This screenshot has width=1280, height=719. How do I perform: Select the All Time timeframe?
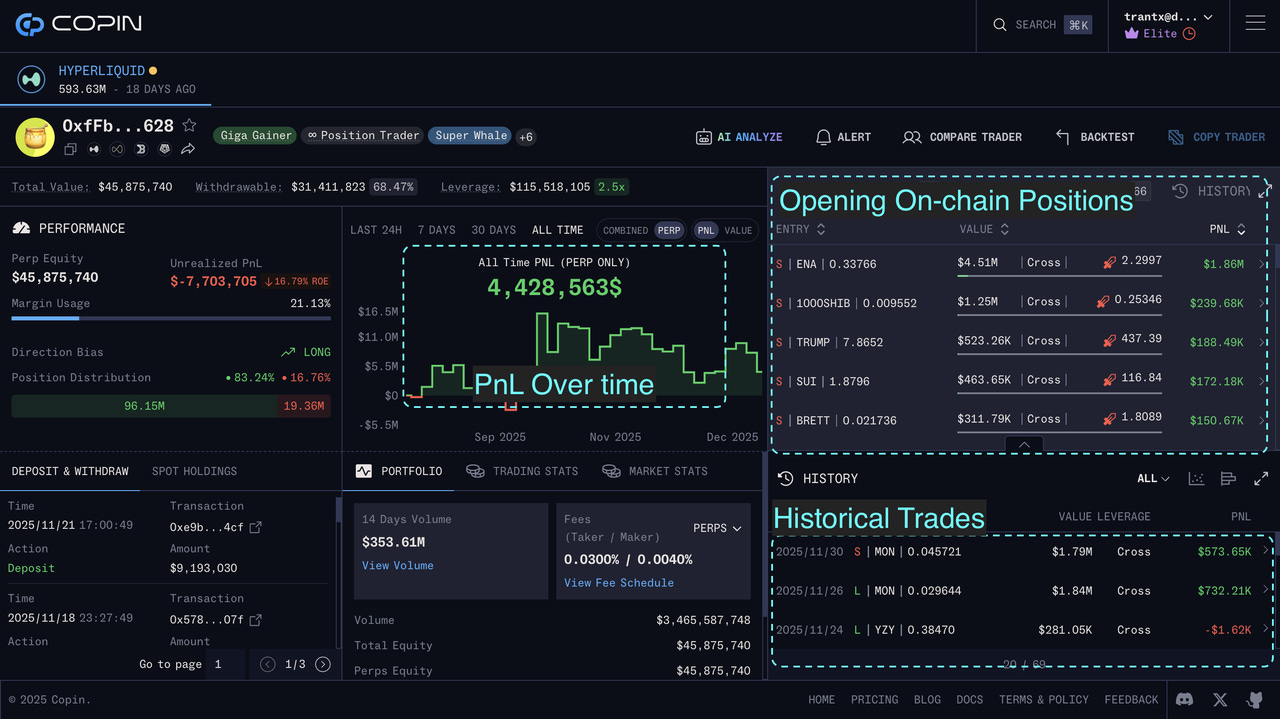tap(557, 230)
